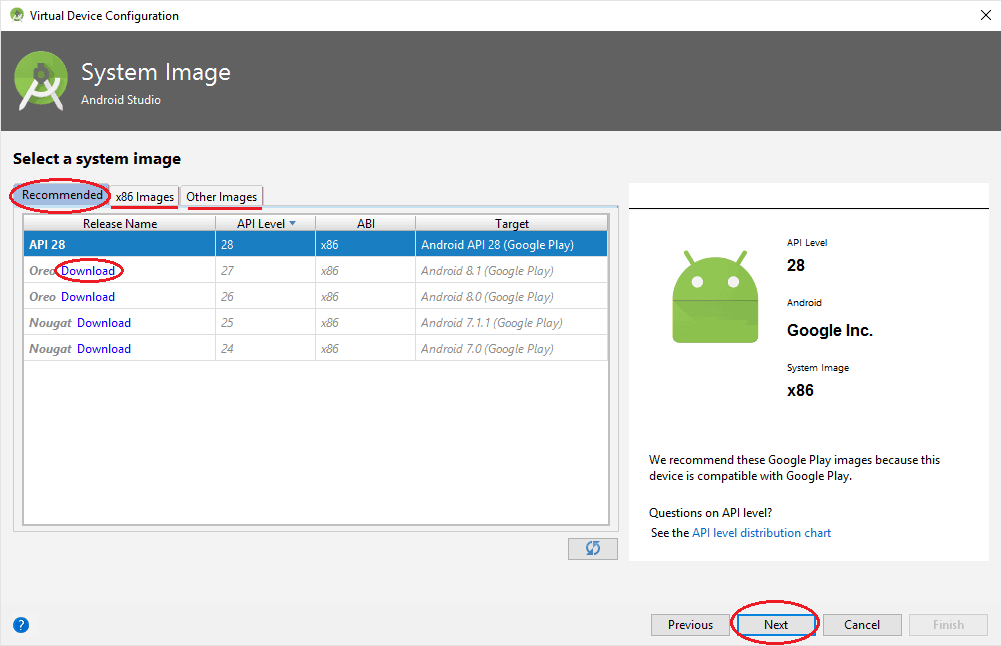Open help via the question mark icon
Image resolution: width=1001 pixels, height=646 pixels.
coord(21,625)
